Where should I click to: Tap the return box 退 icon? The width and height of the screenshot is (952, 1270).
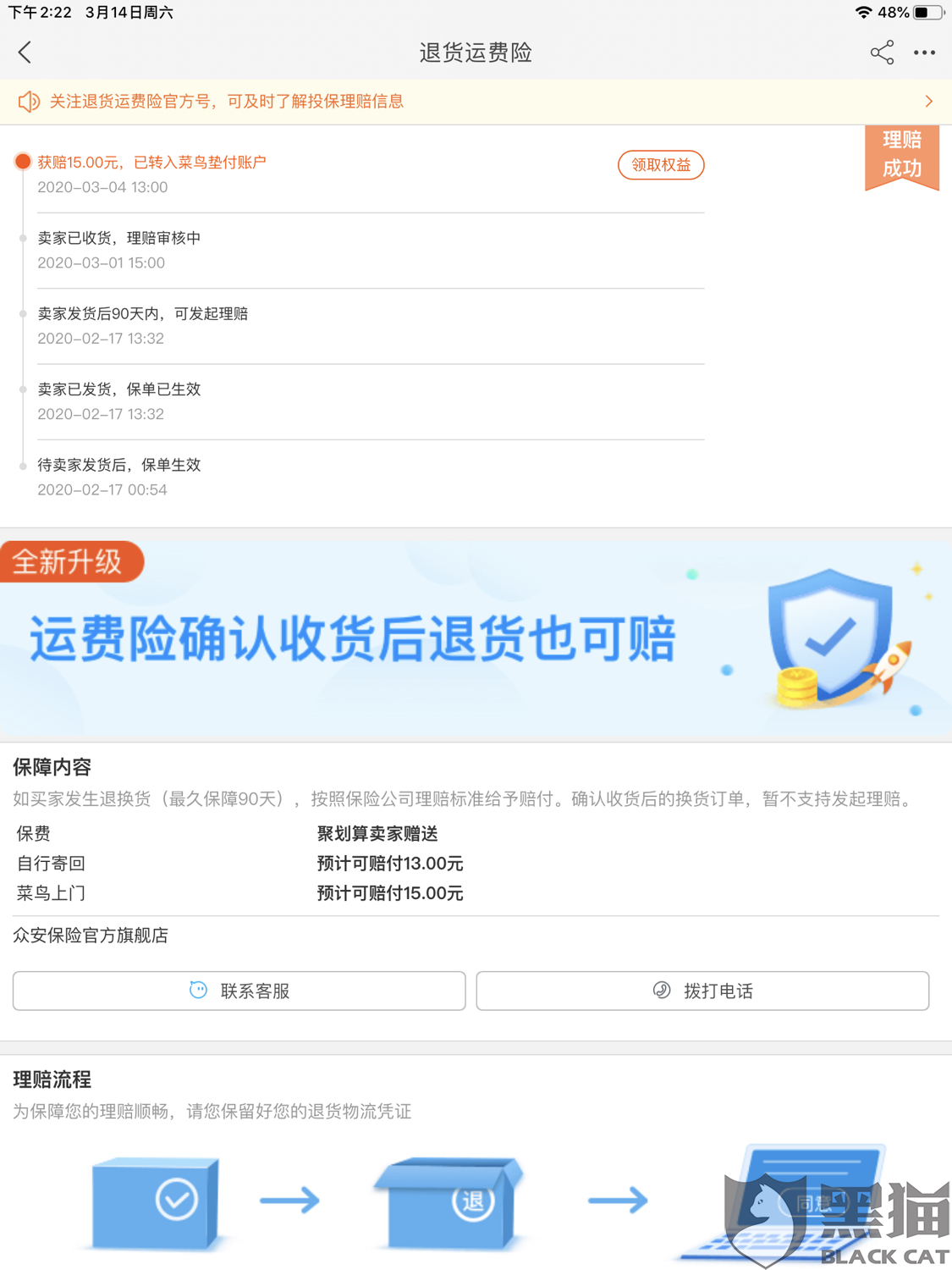pos(448,1202)
